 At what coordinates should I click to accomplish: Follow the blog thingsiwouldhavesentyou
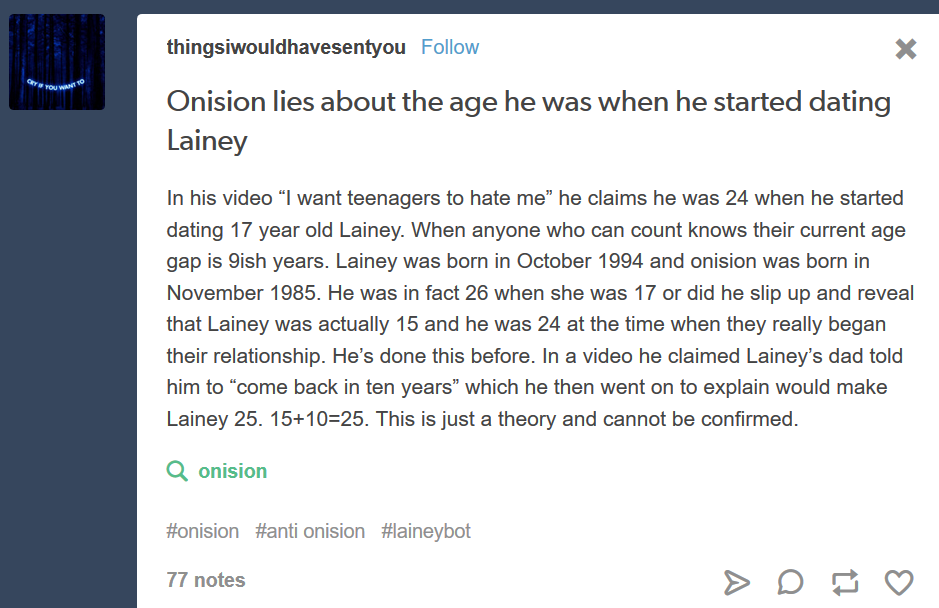(x=449, y=47)
